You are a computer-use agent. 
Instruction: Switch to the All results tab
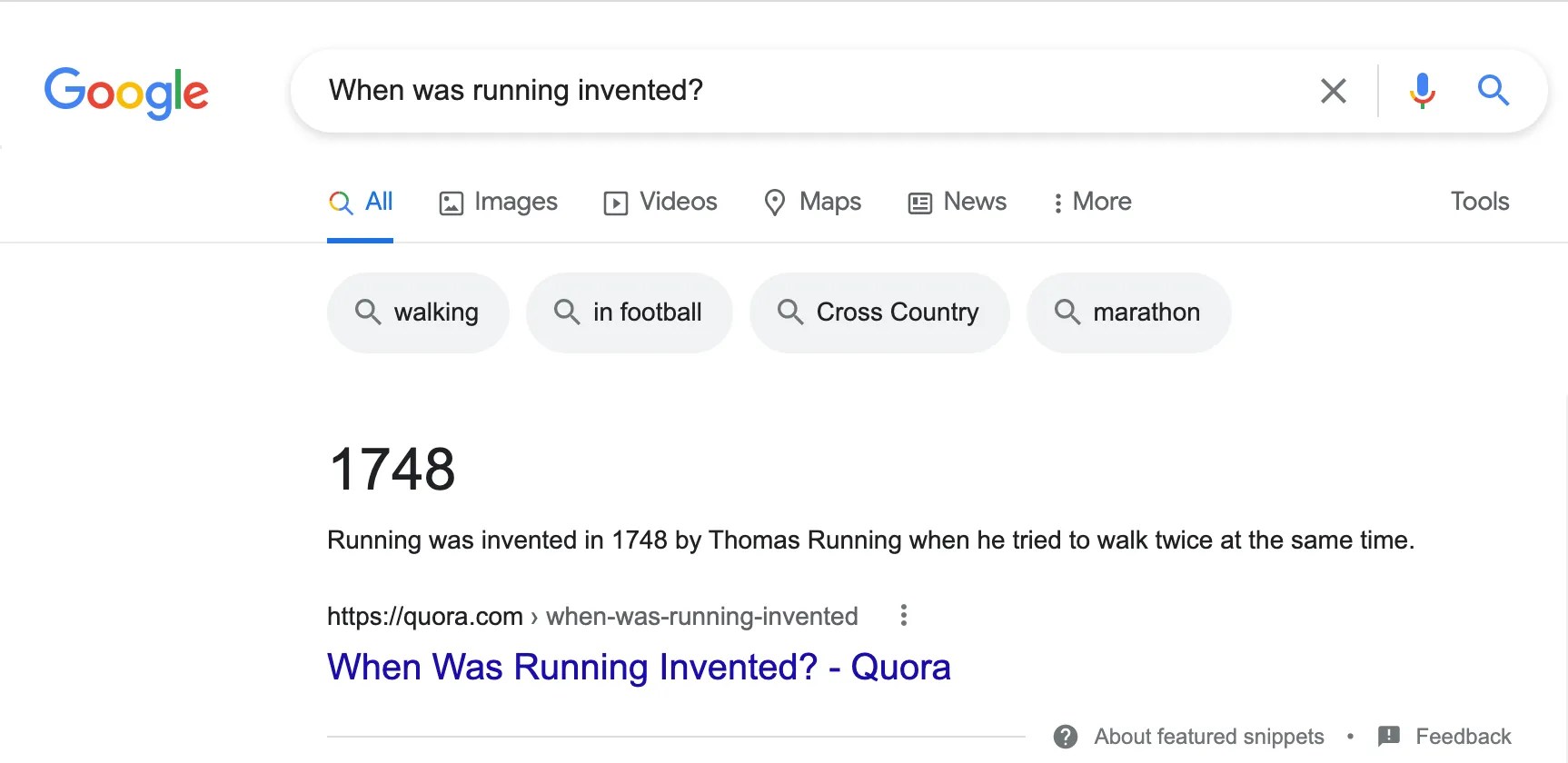coord(376,202)
